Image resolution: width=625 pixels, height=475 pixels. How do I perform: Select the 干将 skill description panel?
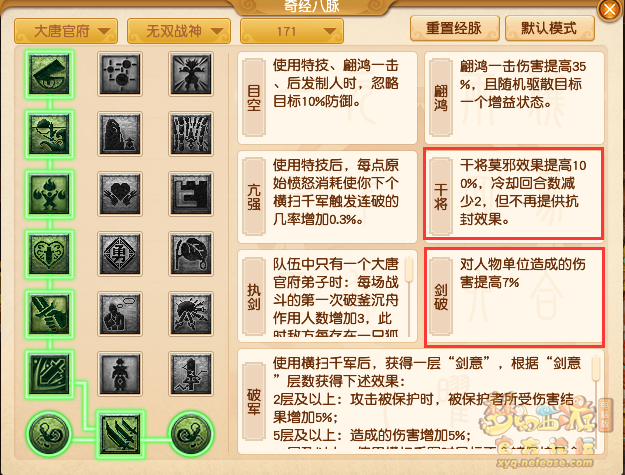514,193
